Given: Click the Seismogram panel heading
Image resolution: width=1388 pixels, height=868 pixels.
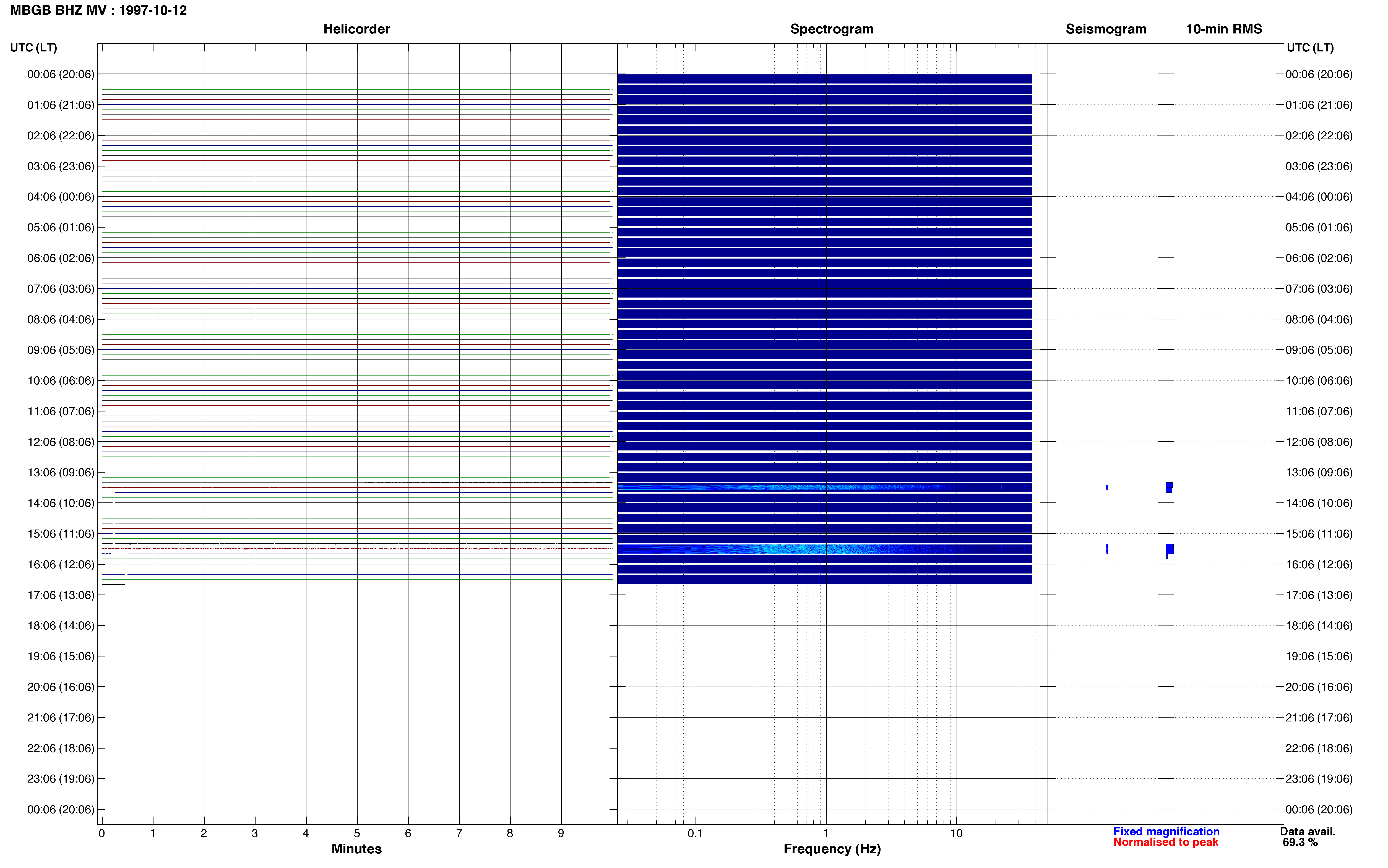Looking at the screenshot, I should pyautogui.click(x=1106, y=29).
